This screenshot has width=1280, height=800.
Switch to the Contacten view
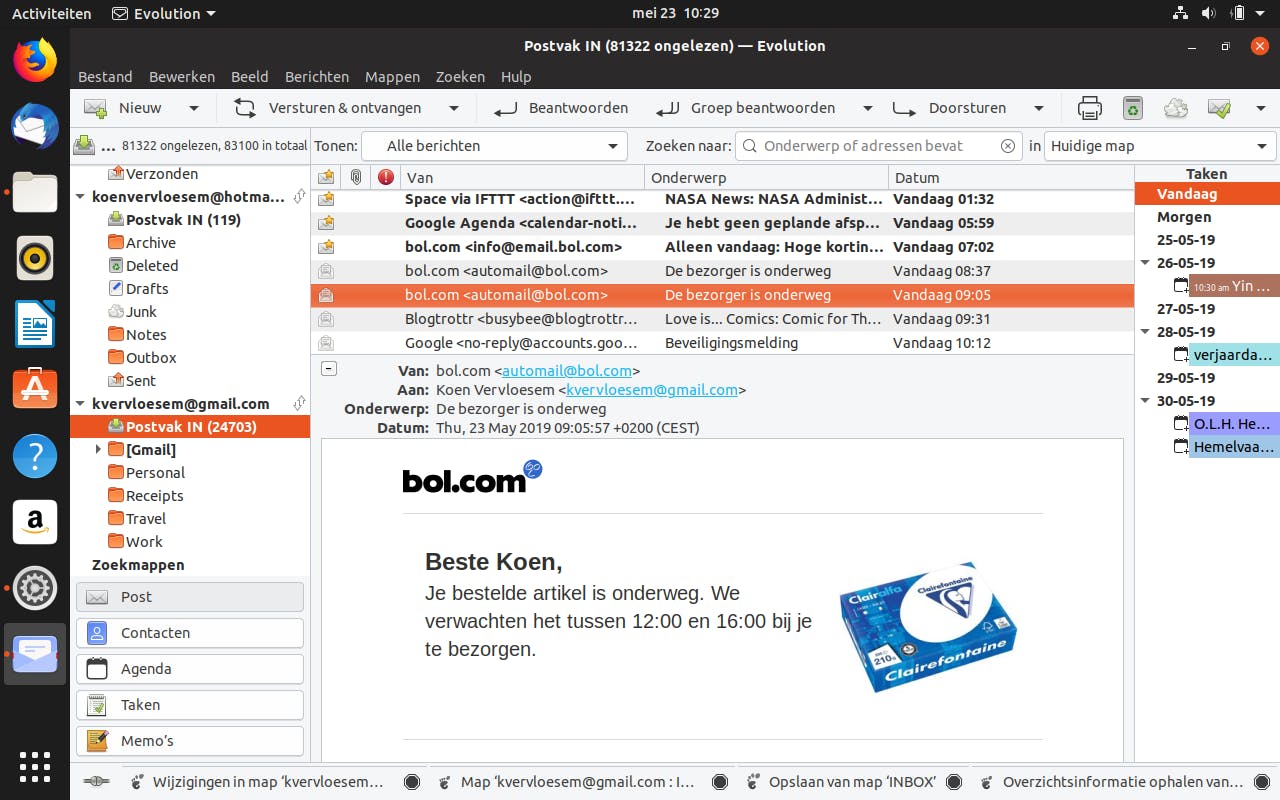coord(190,633)
